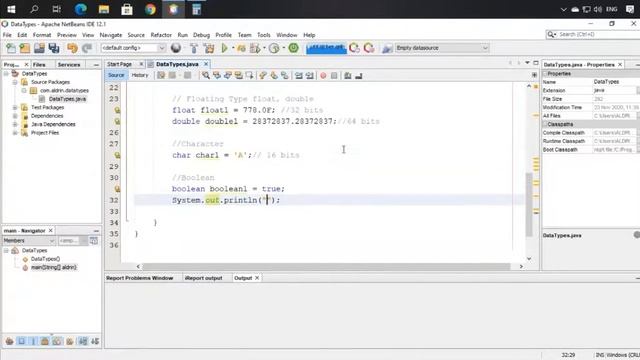
Task: Toggle show static members filter in Navigator
Action: point(33,342)
